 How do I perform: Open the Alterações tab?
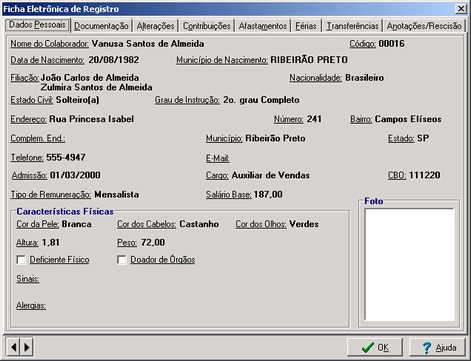(x=155, y=26)
